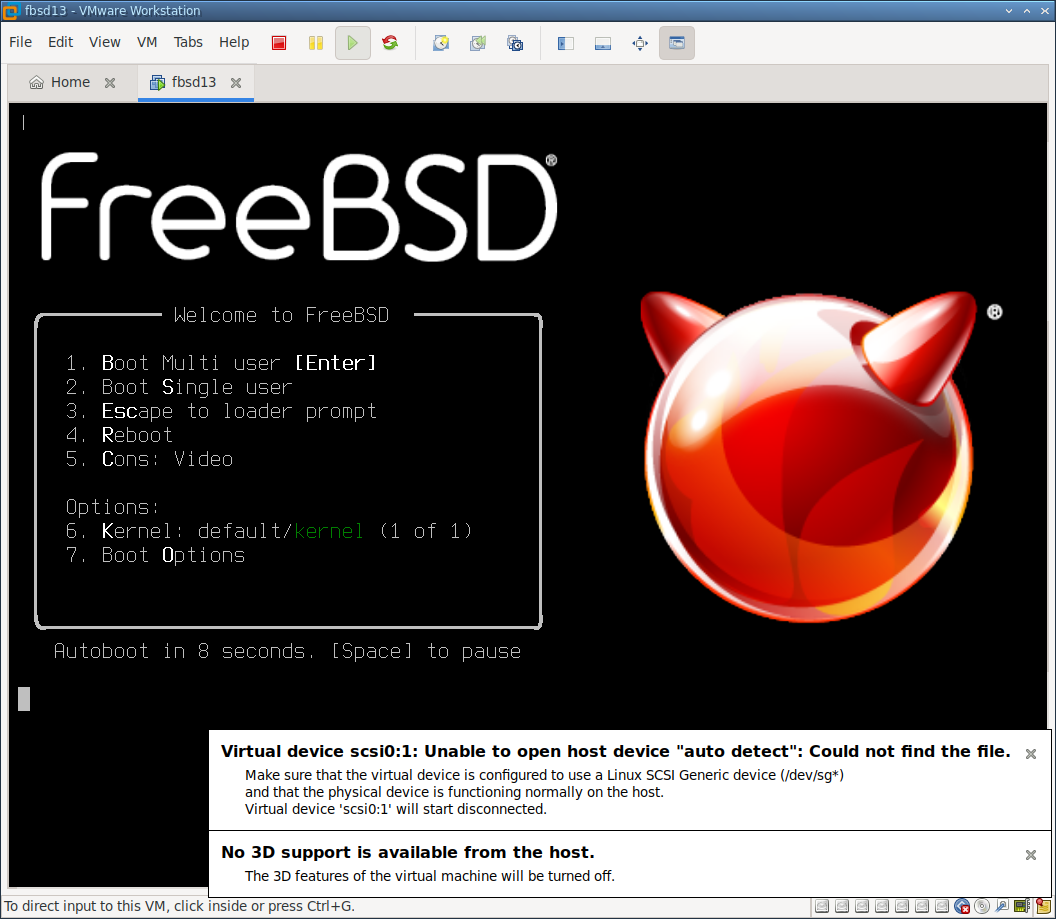Toggle the thumbnail bar toolbar icon
1056x919 pixels.
(603, 43)
